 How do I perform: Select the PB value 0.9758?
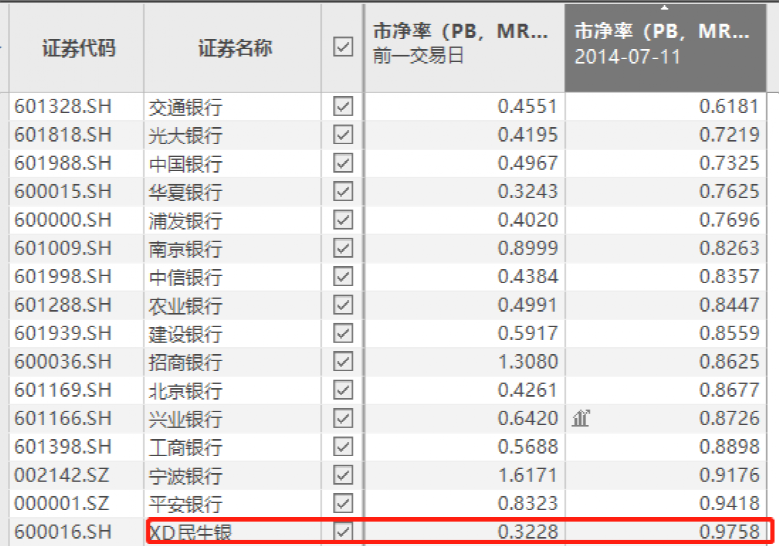[729, 531]
